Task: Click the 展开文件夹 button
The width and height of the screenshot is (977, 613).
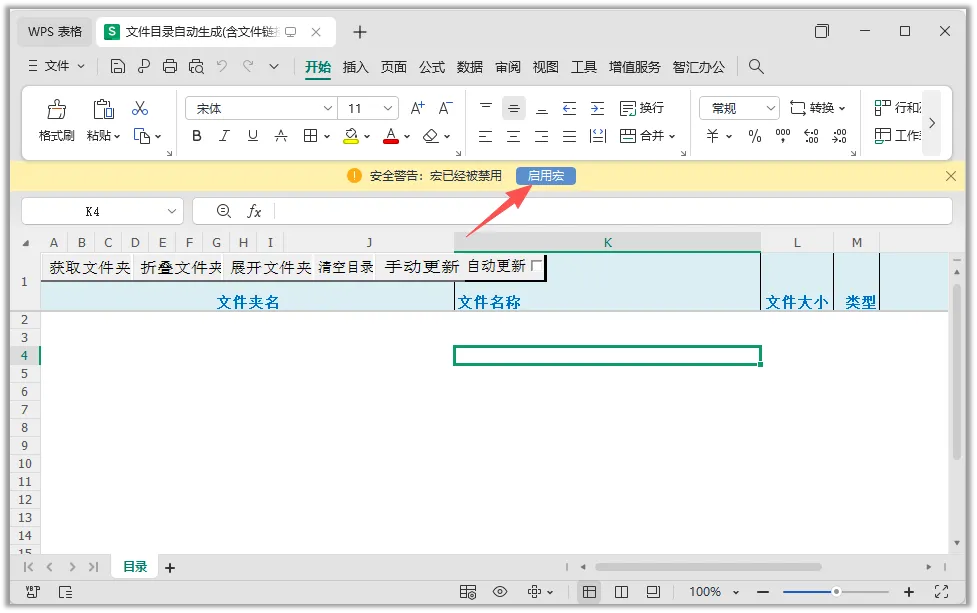Action: pyautogui.click(x=270, y=267)
